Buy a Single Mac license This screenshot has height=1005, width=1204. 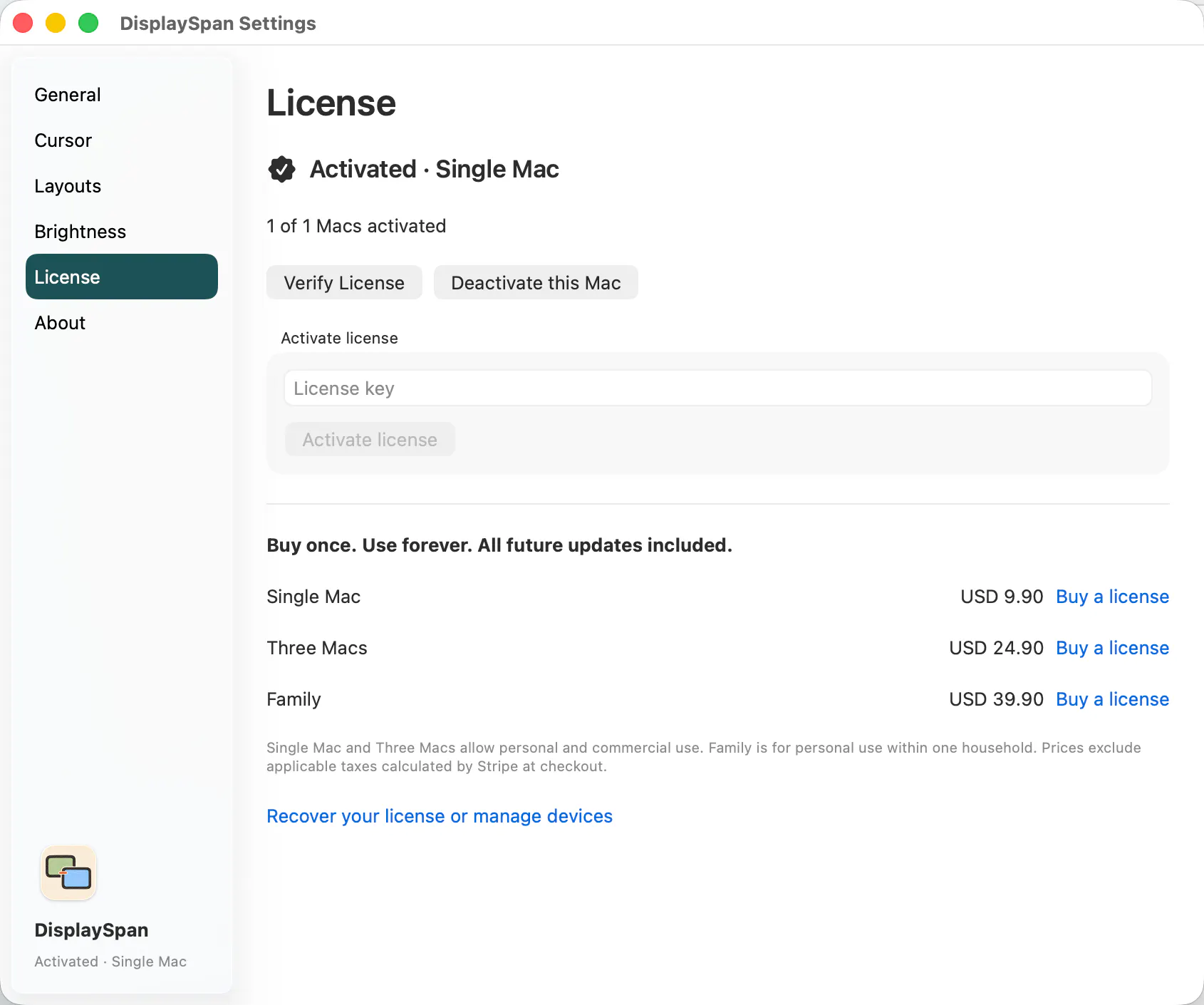point(1112,597)
